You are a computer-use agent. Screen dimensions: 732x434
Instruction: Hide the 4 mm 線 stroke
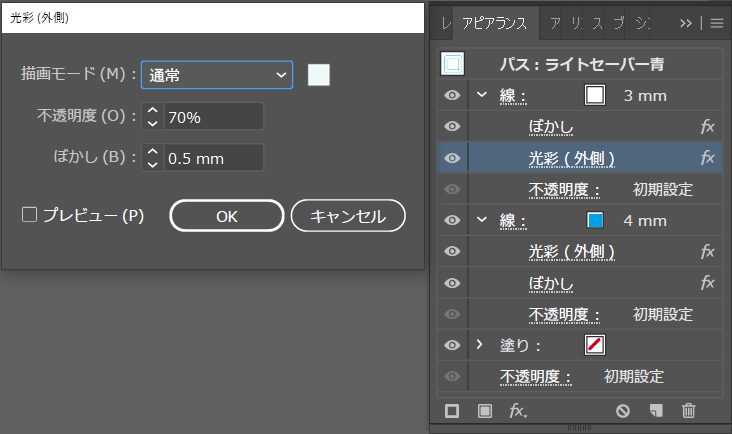(x=452, y=220)
